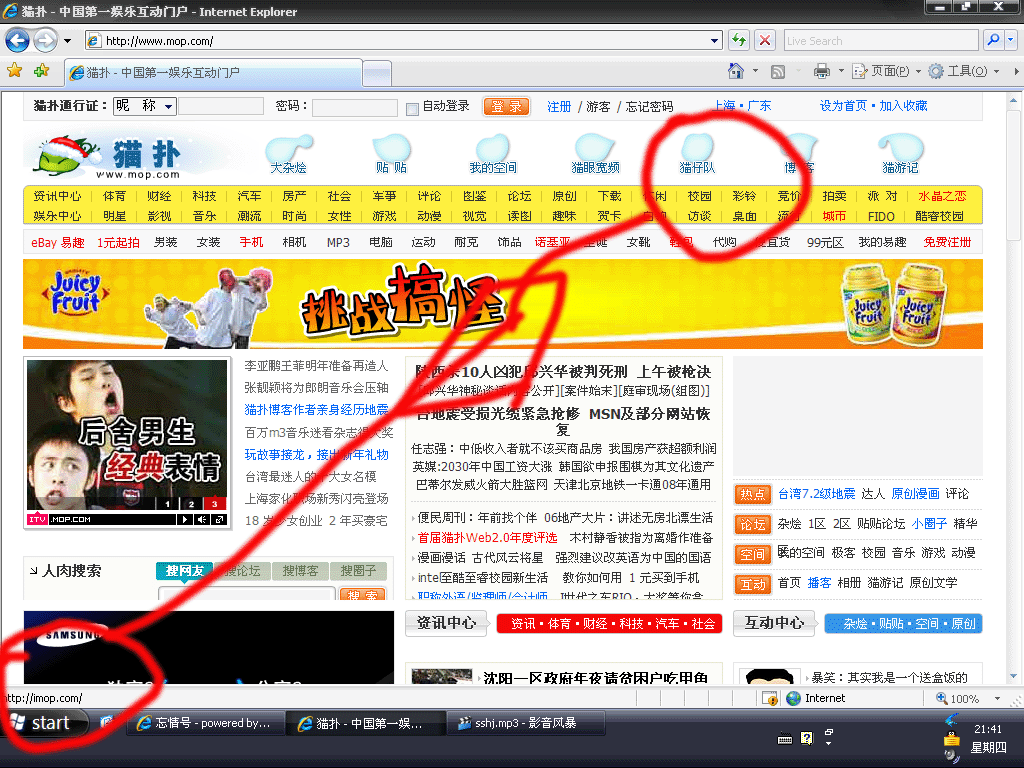The width and height of the screenshot is (1024, 768).
Task: Refresh the page with the green arrows icon
Action: pyautogui.click(x=739, y=40)
